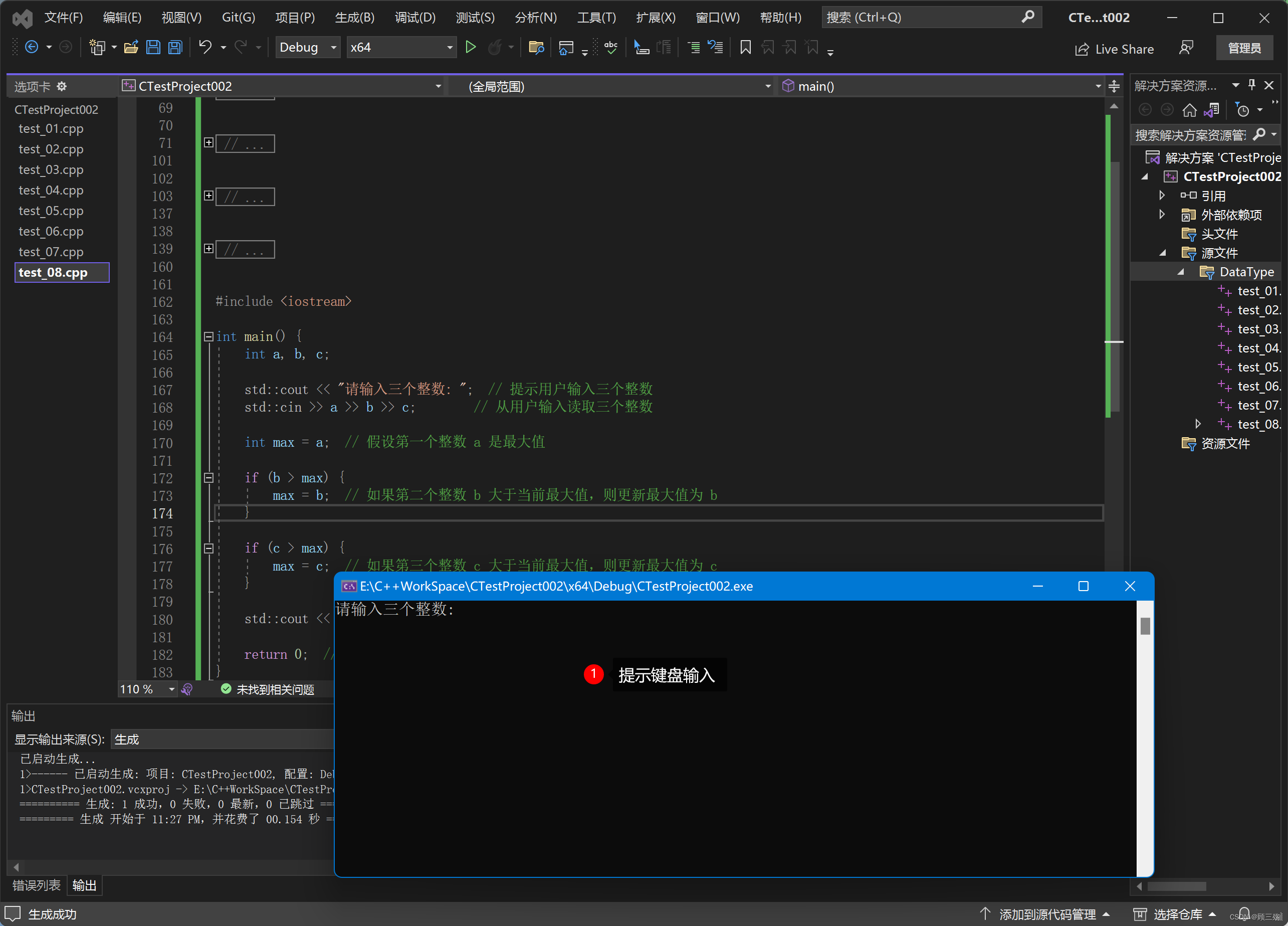Viewport: 1288px width, 926px height.
Task: Open the Debug configuration dropdown
Action: 334,47
